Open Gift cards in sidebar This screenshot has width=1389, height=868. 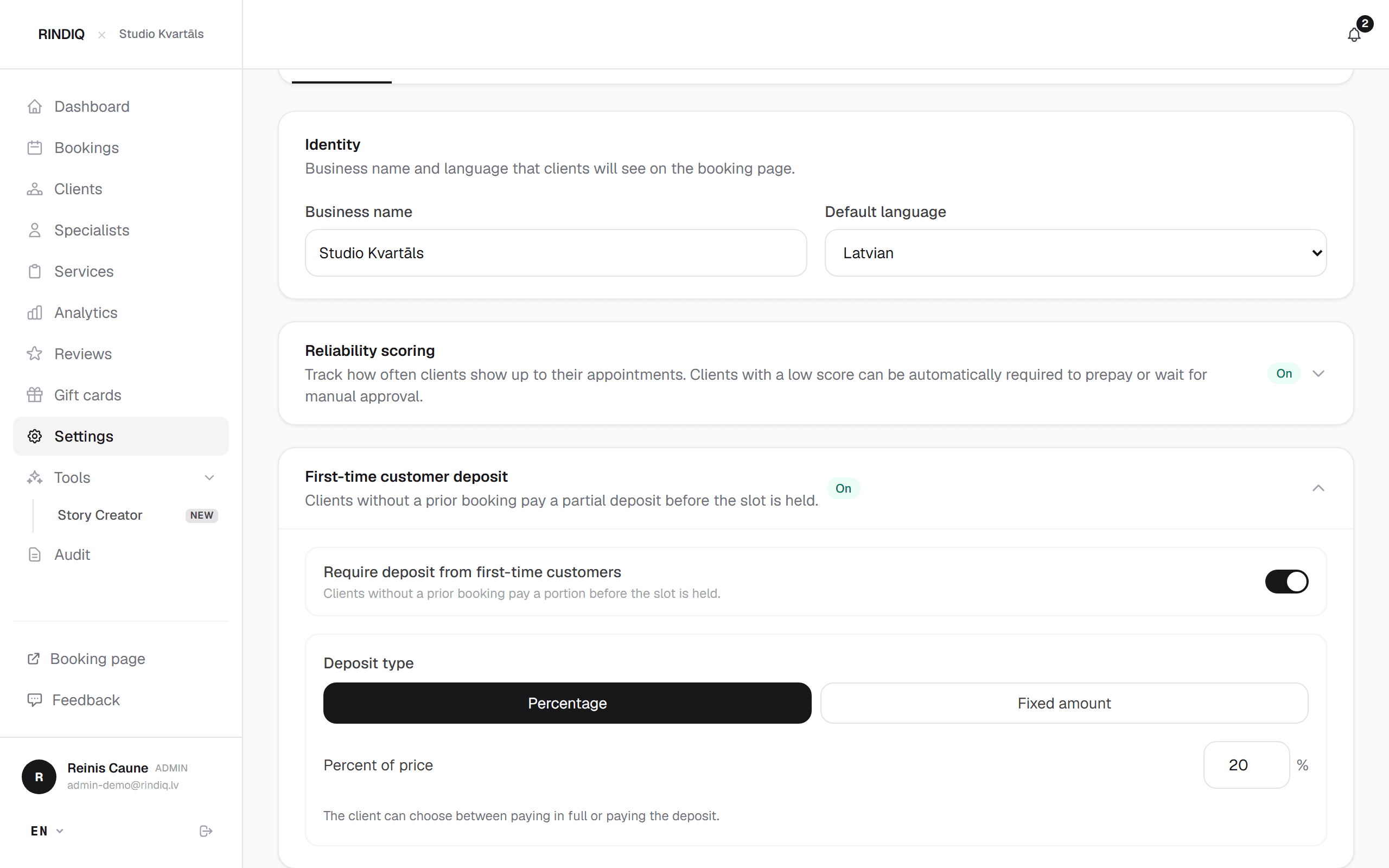[120, 395]
